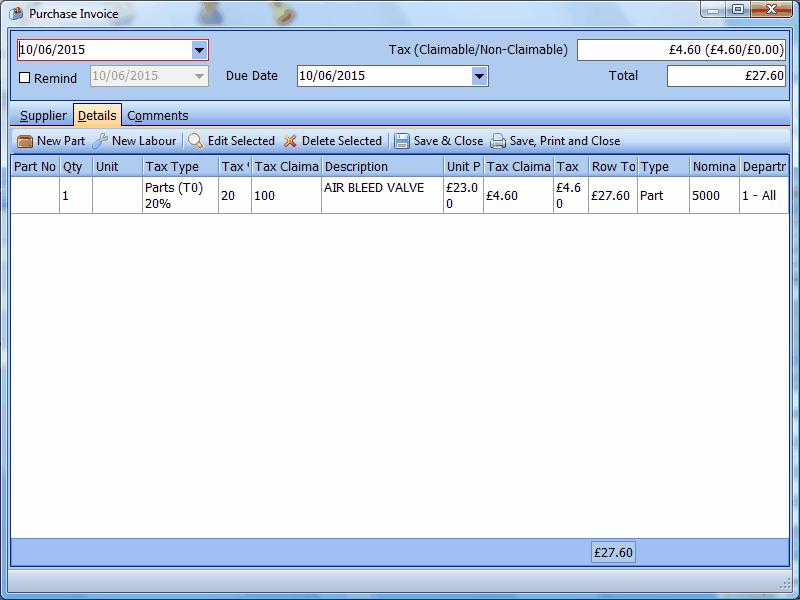Click the Edit Selected magnifier icon
This screenshot has width=800, height=600.
(195, 141)
